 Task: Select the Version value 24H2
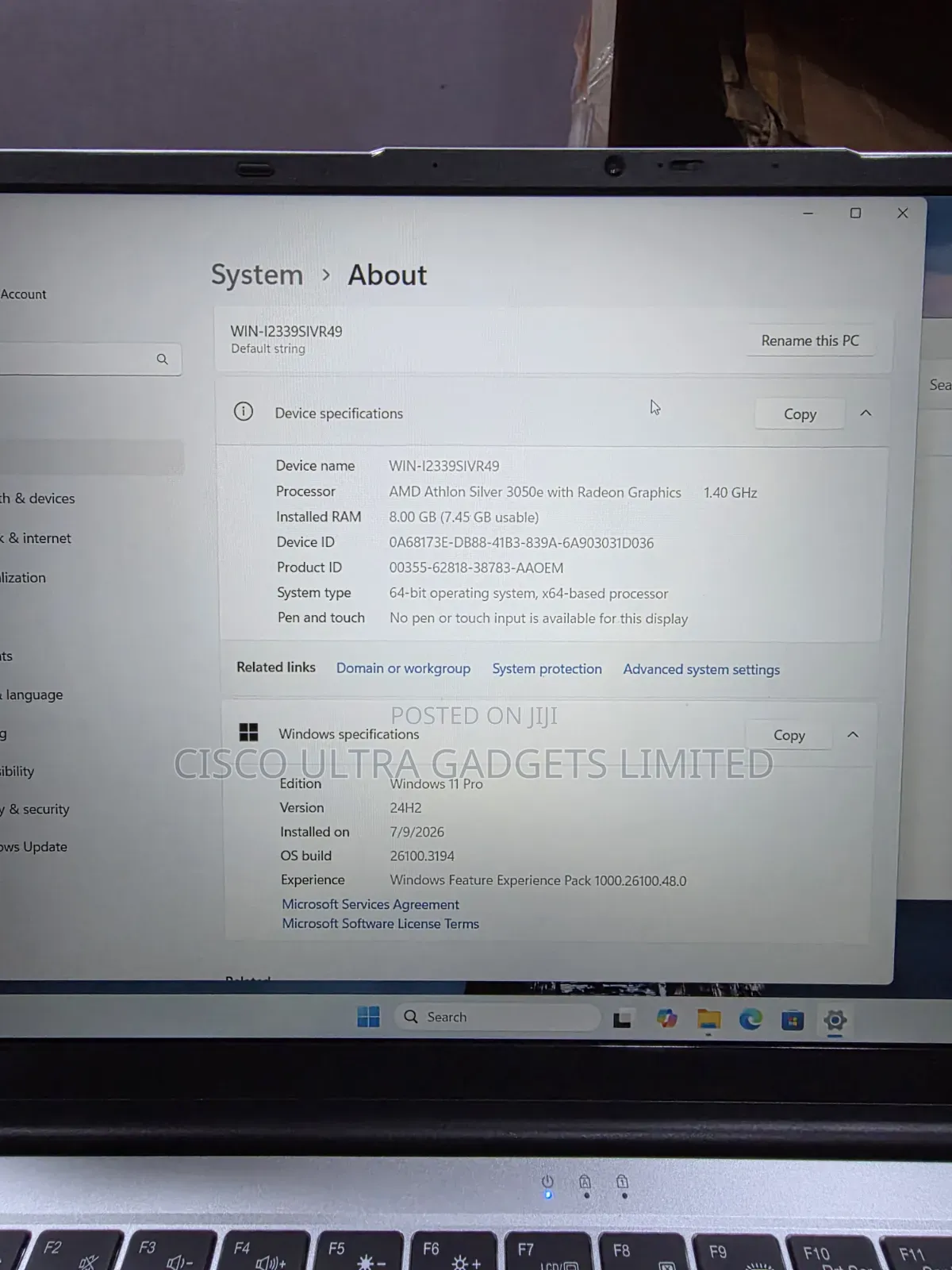coord(405,807)
